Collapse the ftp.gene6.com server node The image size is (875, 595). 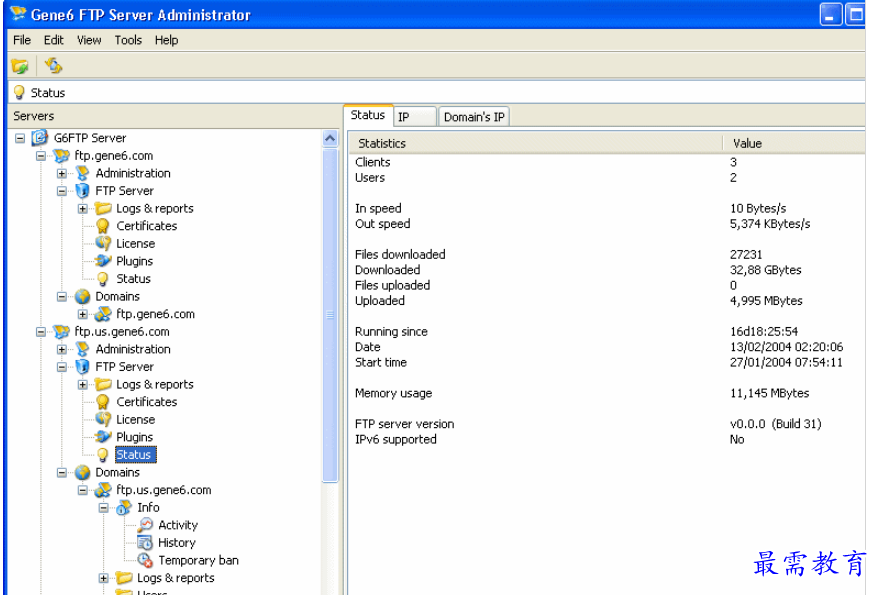click(x=41, y=156)
